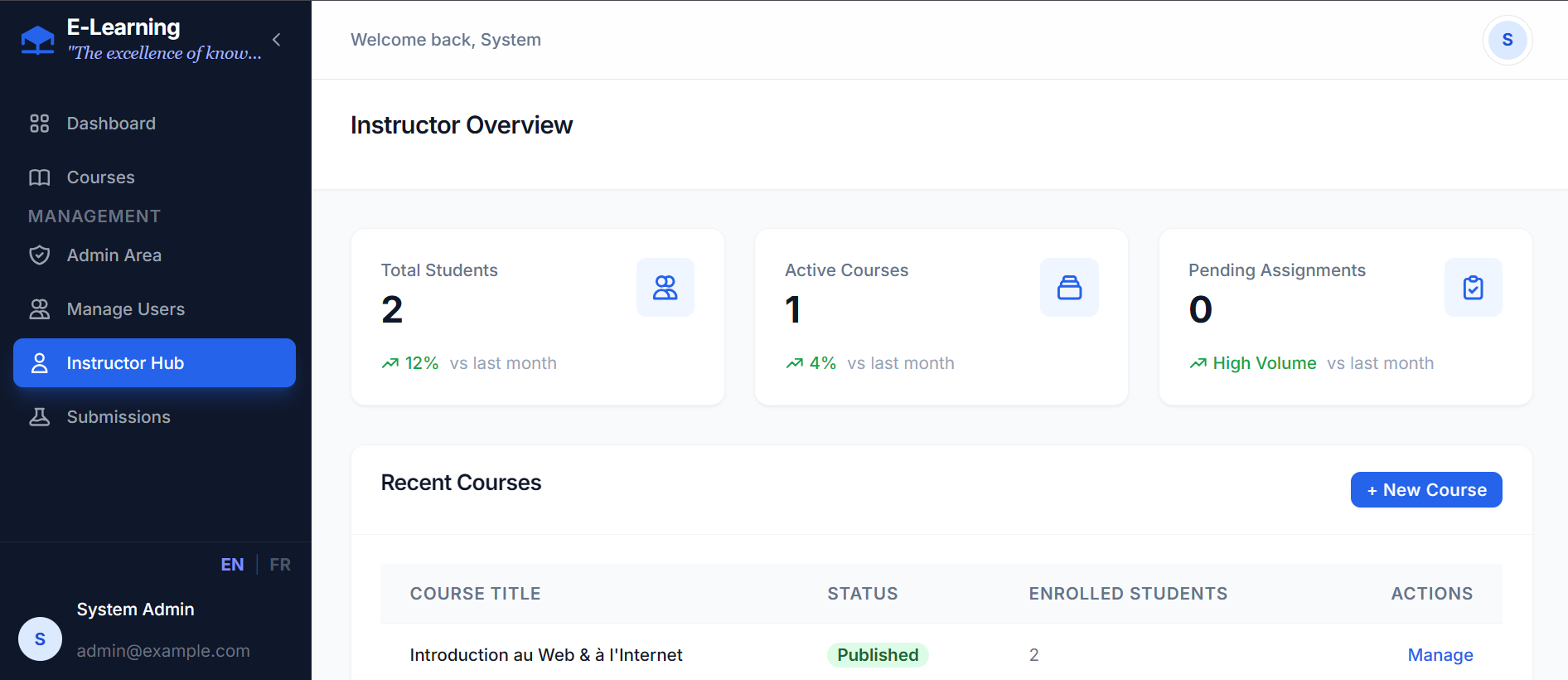
Task: Click the Pending Assignments clipboard icon
Action: click(x=1473, y=287)
